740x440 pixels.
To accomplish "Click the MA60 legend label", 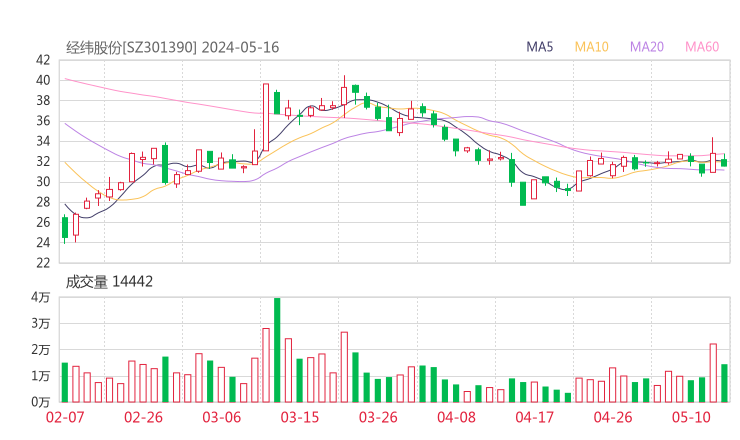I will click(x=702, y=47).
